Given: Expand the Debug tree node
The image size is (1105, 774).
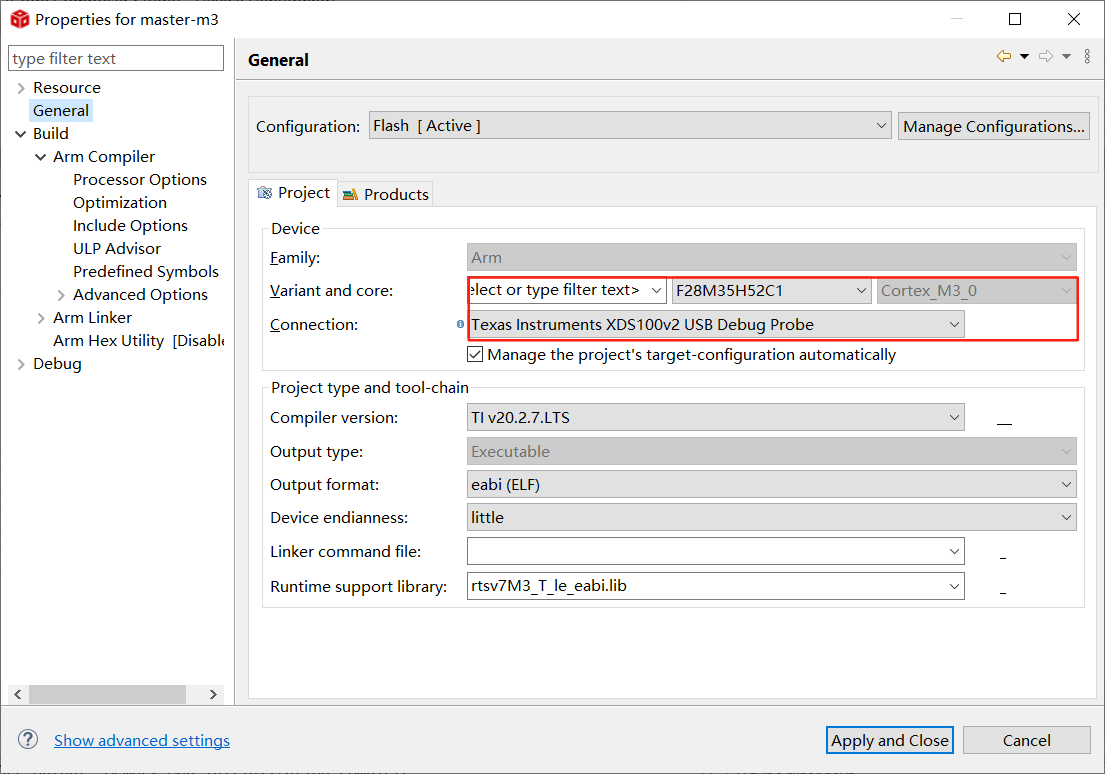Looking at the screenshot, I should pos(22,364).
